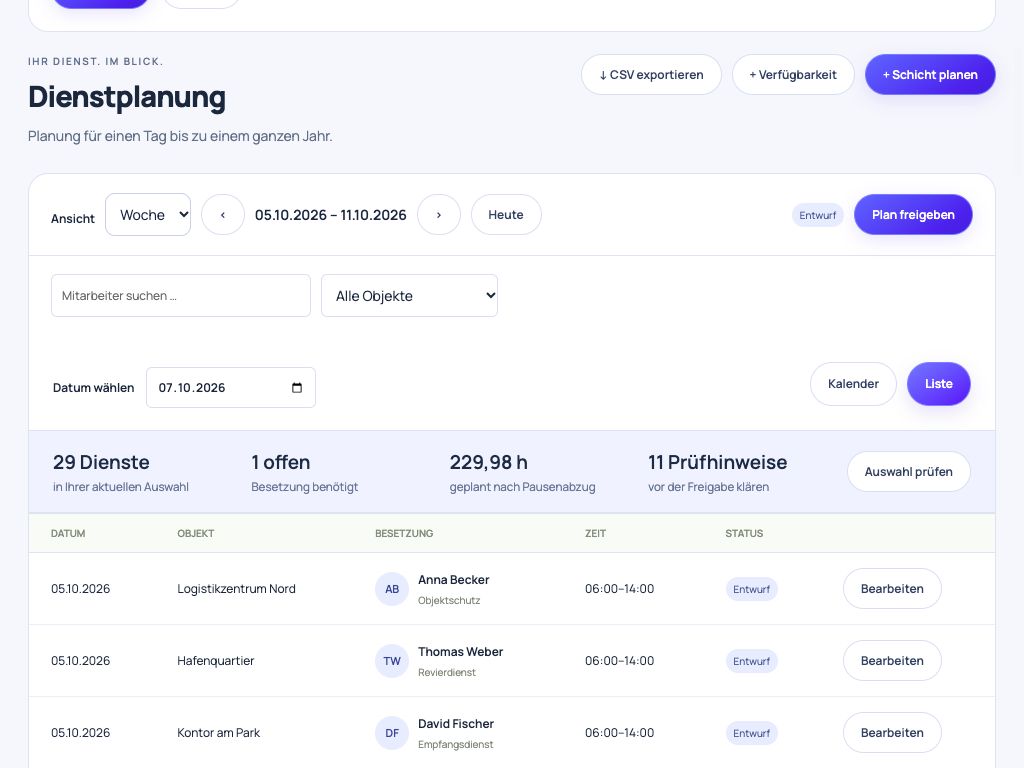Screen dimensions: 1024x768
Task: Click the Mitarbeiter suchen search field
Action: click(x=181, y=296)
